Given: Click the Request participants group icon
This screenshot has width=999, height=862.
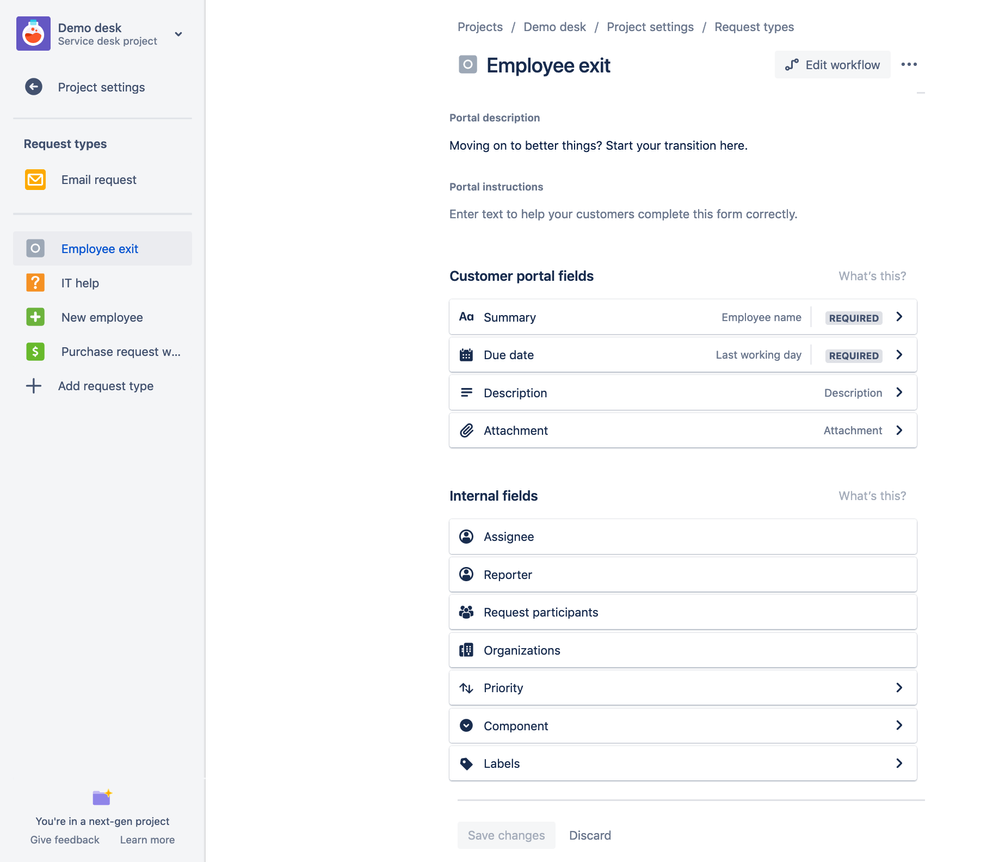Looking at the screenshot, I should tap(466, 612).
